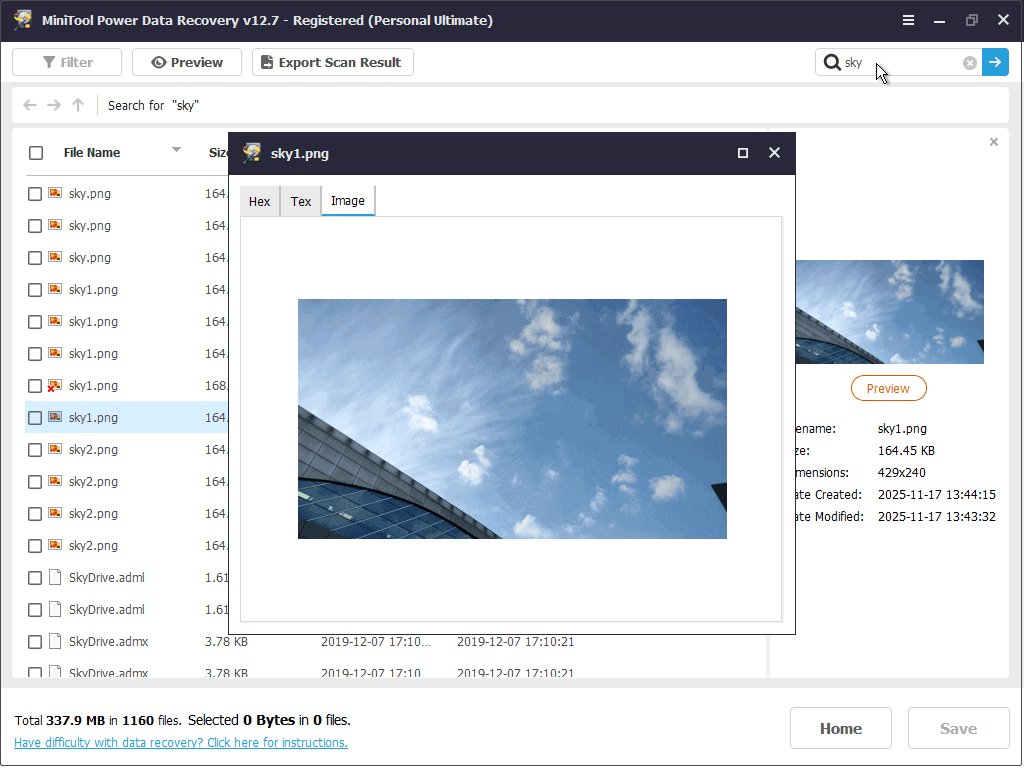Click the Home button
This screenshot has width=1024, height=768.
pyautogui.click(x=841, y=728)
